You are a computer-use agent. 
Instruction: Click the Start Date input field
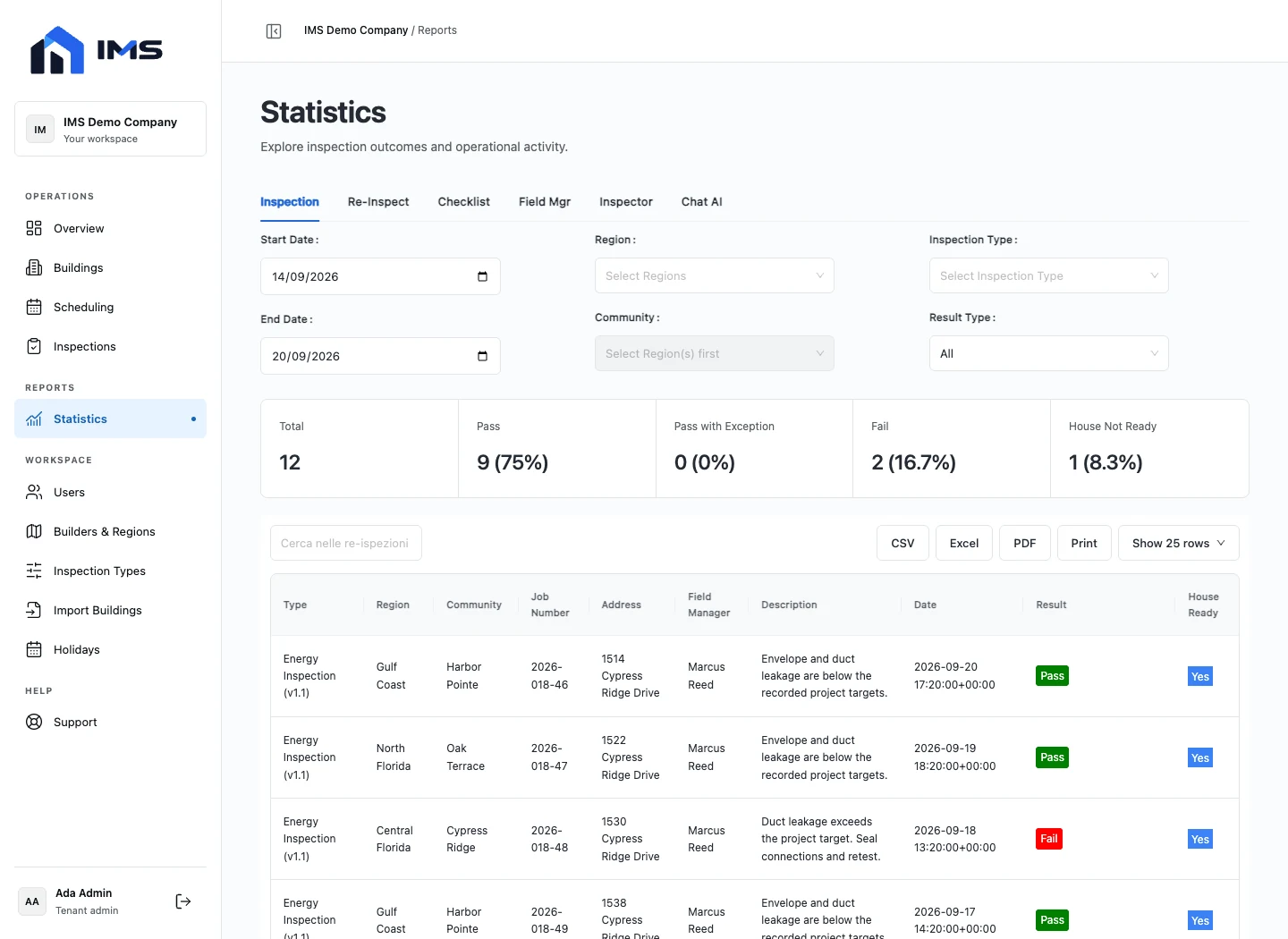380,276
